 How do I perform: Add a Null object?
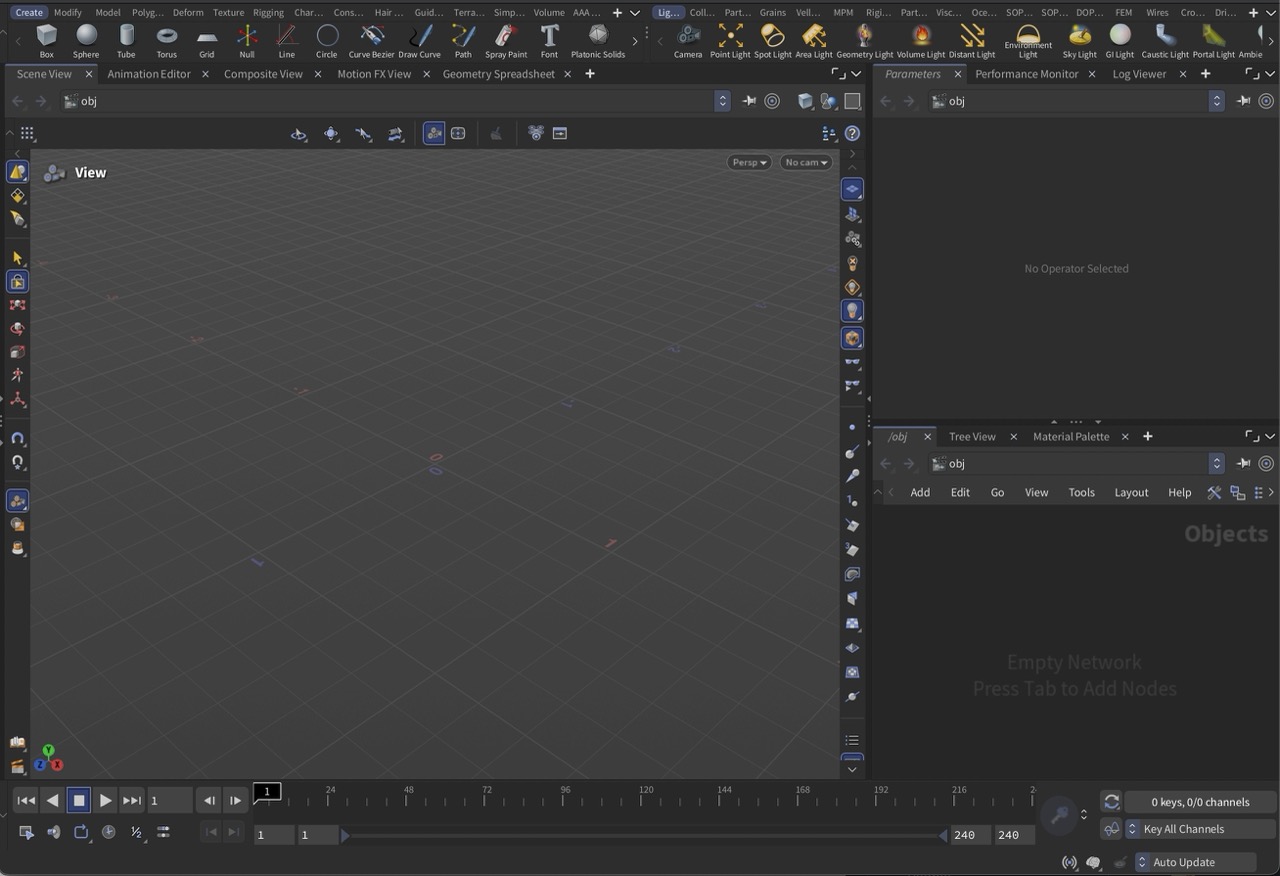coord(246,41)
